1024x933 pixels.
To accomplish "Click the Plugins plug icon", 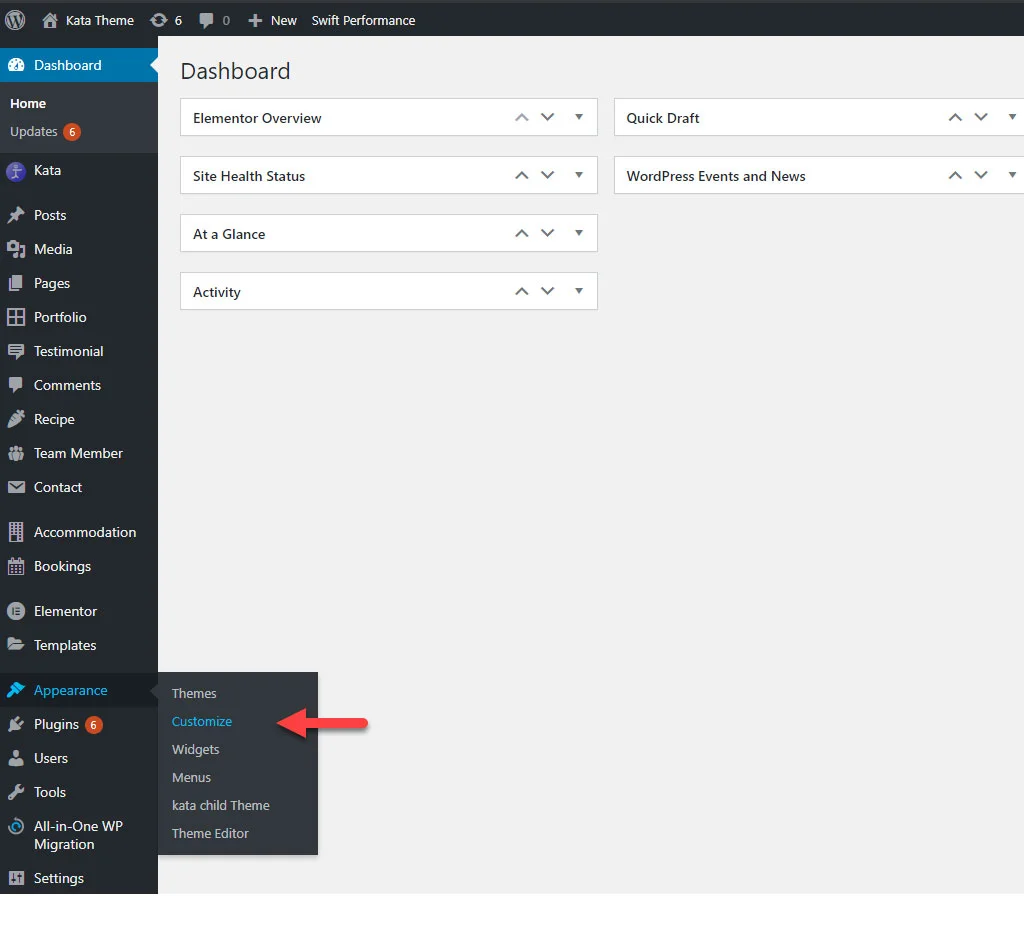I will (x=16, y=724).
